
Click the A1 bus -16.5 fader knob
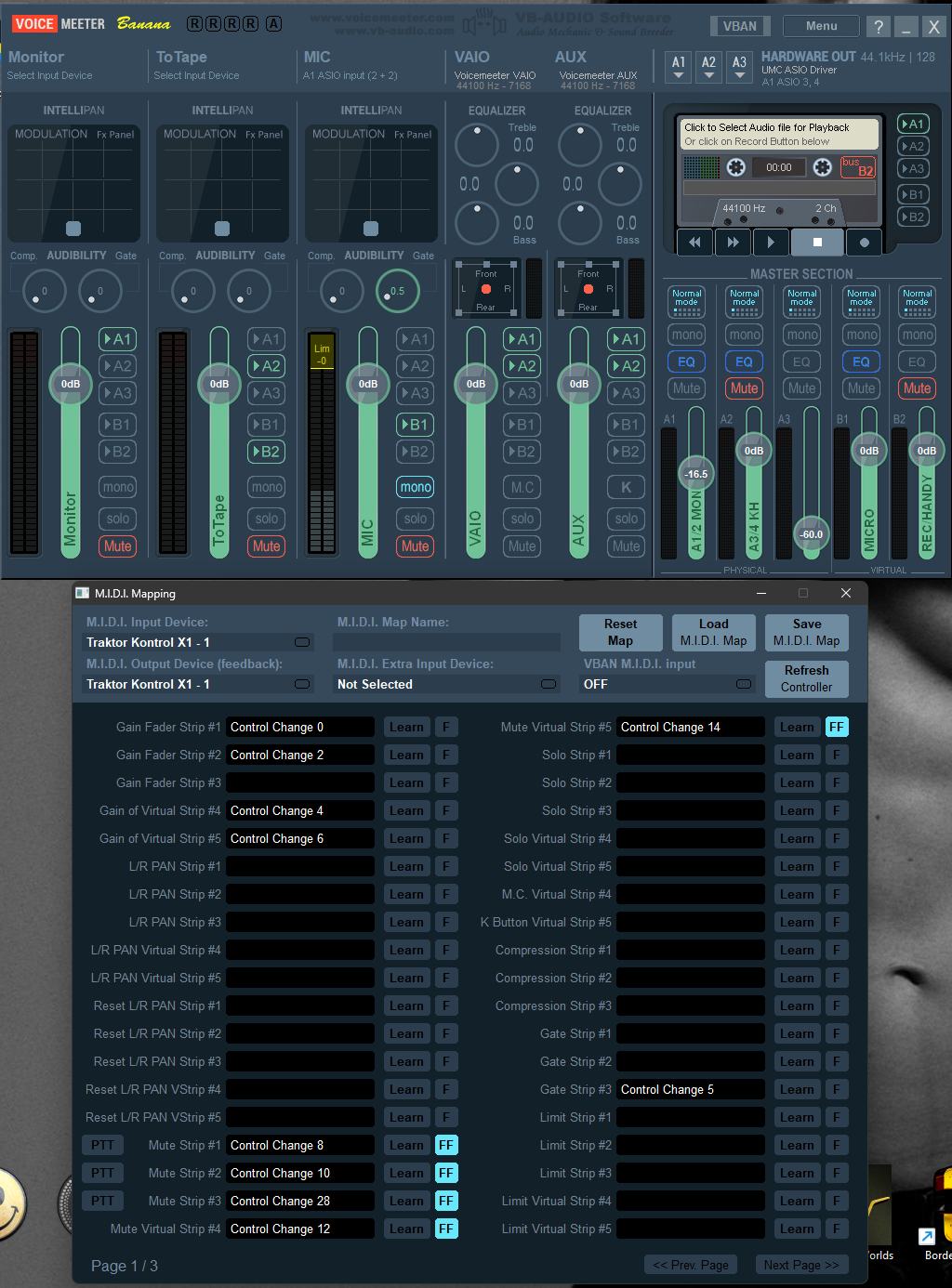click(696, 474)
